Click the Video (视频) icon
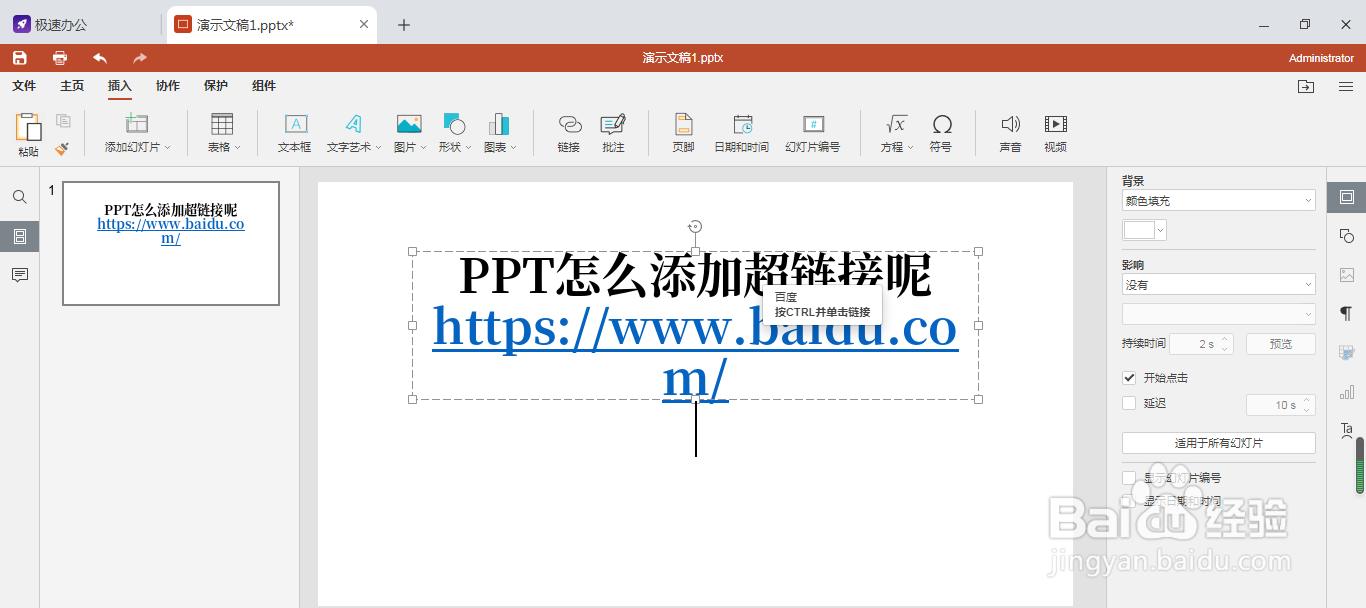 coord(1055,124)
